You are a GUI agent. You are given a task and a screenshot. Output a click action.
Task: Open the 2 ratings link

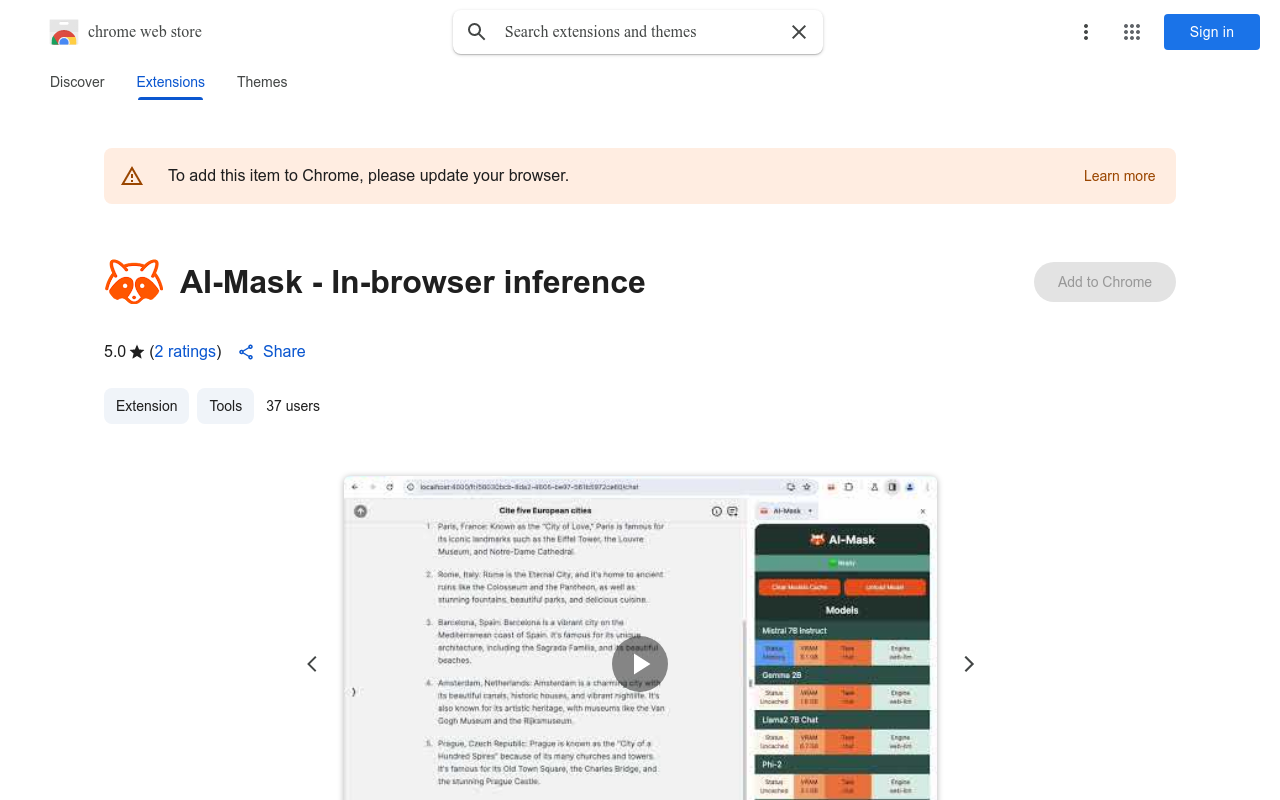coord(185,352)
